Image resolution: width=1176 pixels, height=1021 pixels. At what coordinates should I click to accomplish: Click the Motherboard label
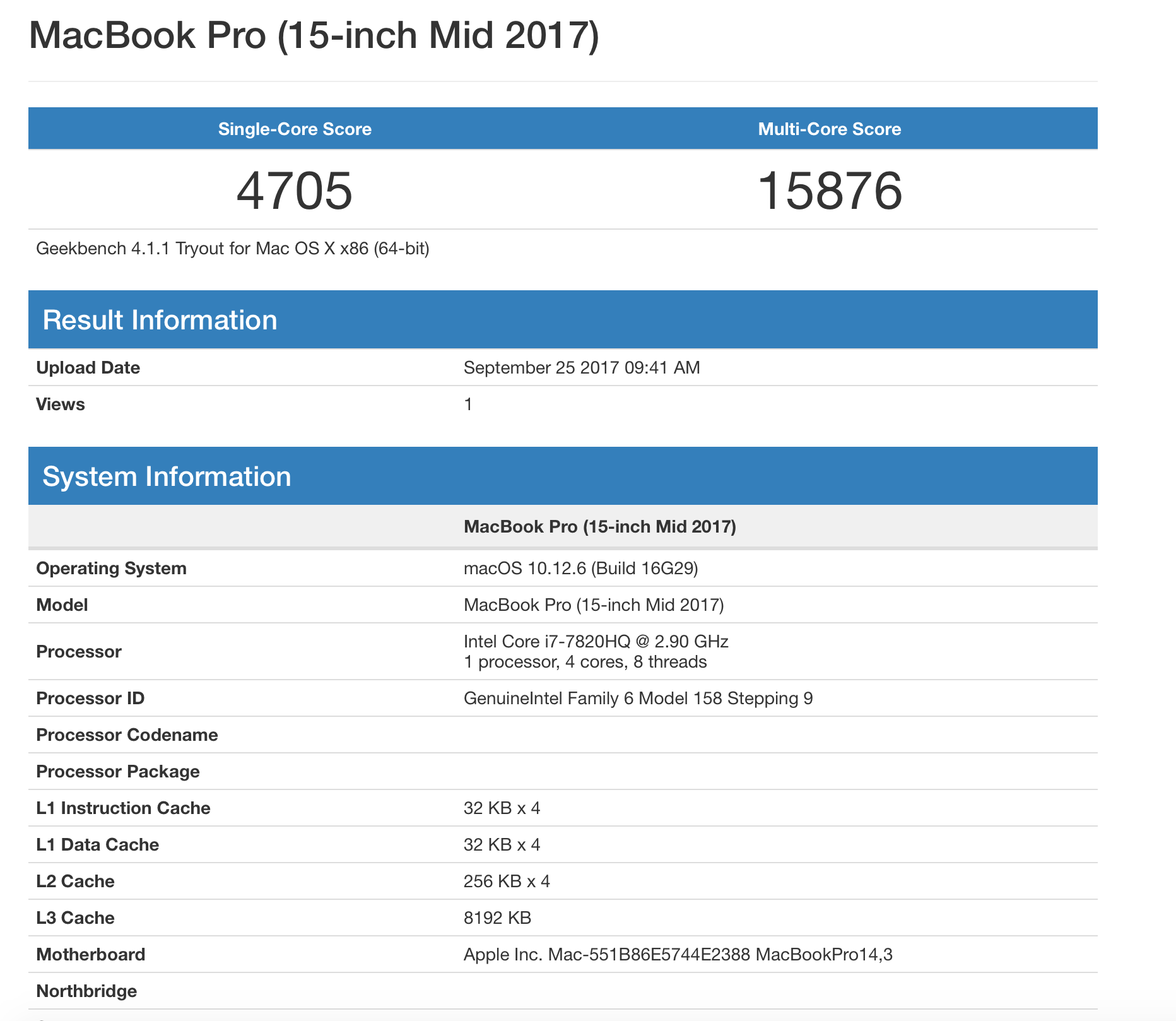click(91, 954)
